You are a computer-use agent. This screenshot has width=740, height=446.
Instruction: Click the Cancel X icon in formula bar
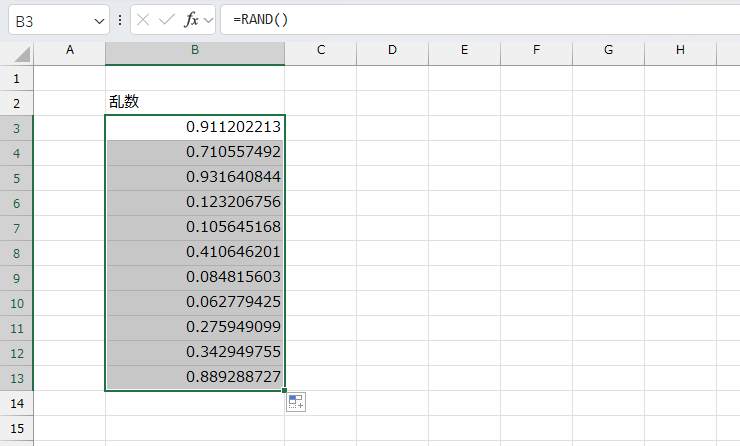[x=143, y=20]
